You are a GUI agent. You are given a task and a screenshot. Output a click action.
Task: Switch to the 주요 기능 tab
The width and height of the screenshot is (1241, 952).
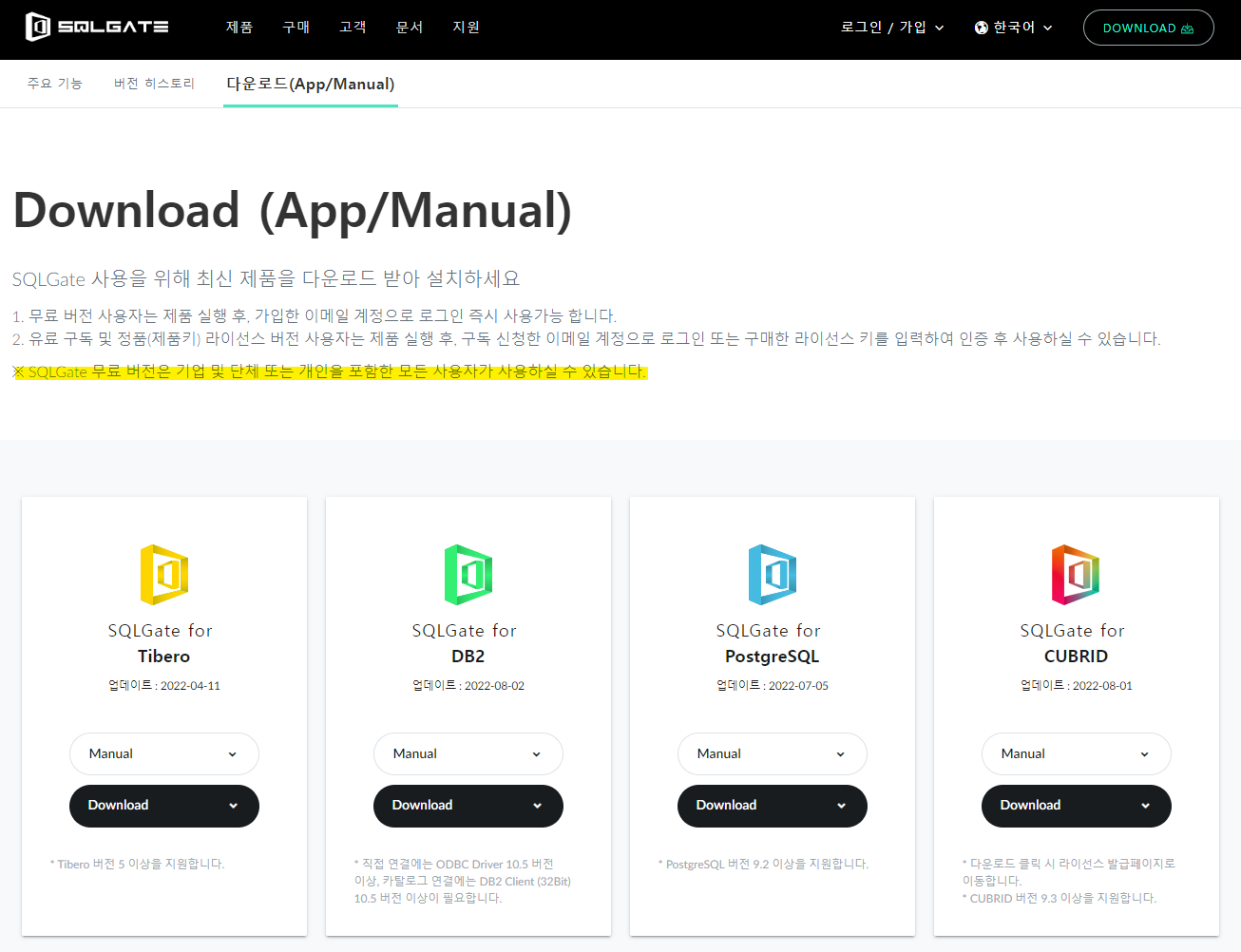point(55,84)
